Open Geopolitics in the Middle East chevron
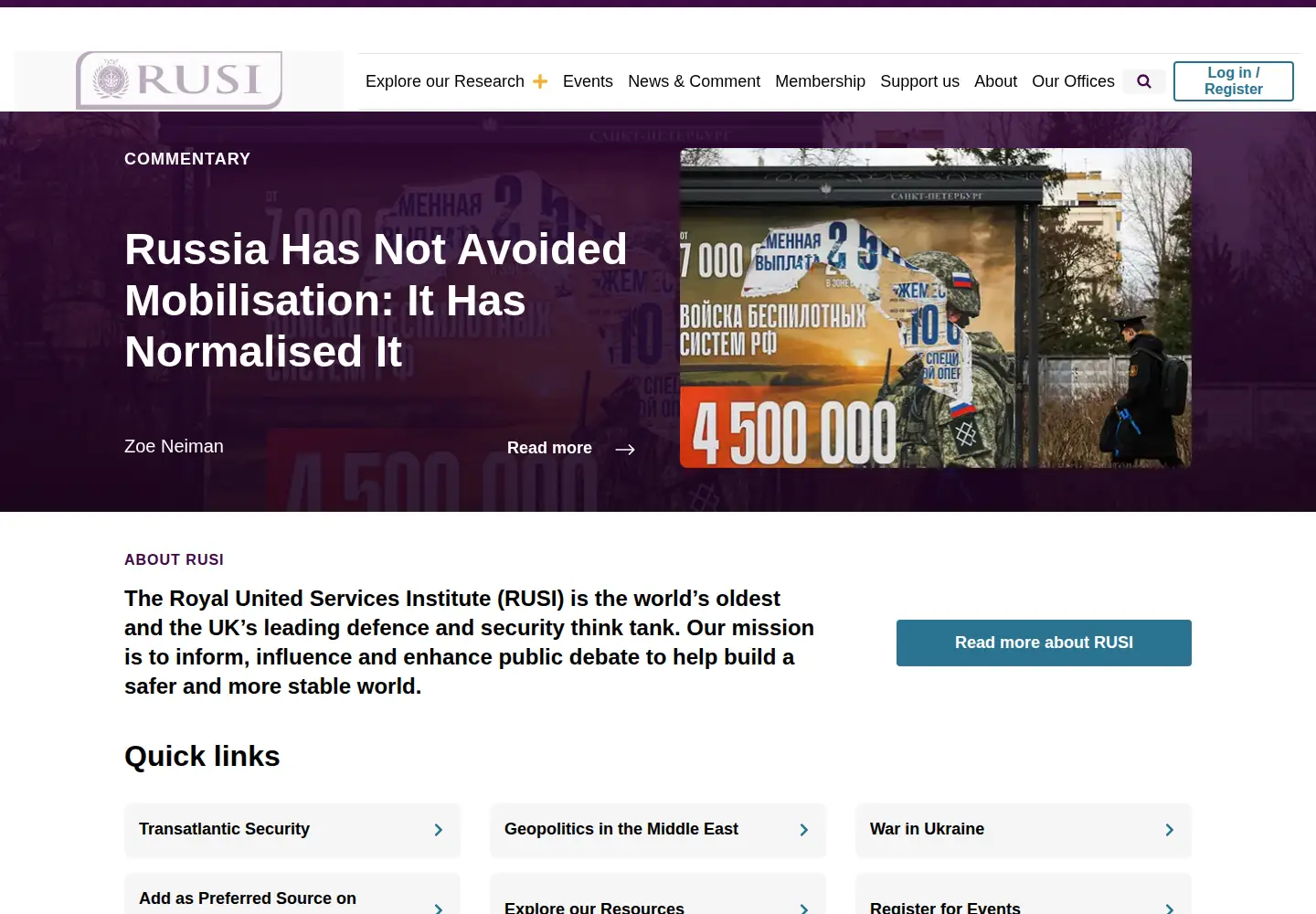The height and width of the screenshot is (914, 1316). (804, 830)
